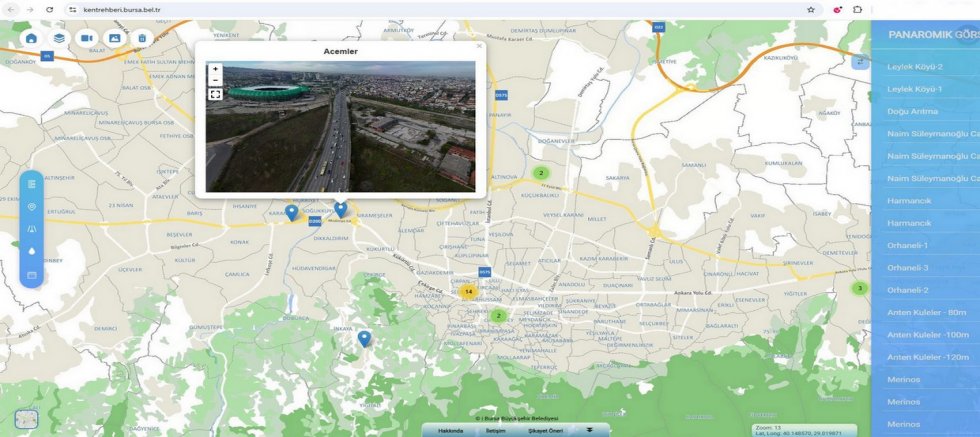Image resolution: width=980 pixels, height=437 pixels.
Task: Zoom in on the Acemler panorama
Action: pos(215,69)
